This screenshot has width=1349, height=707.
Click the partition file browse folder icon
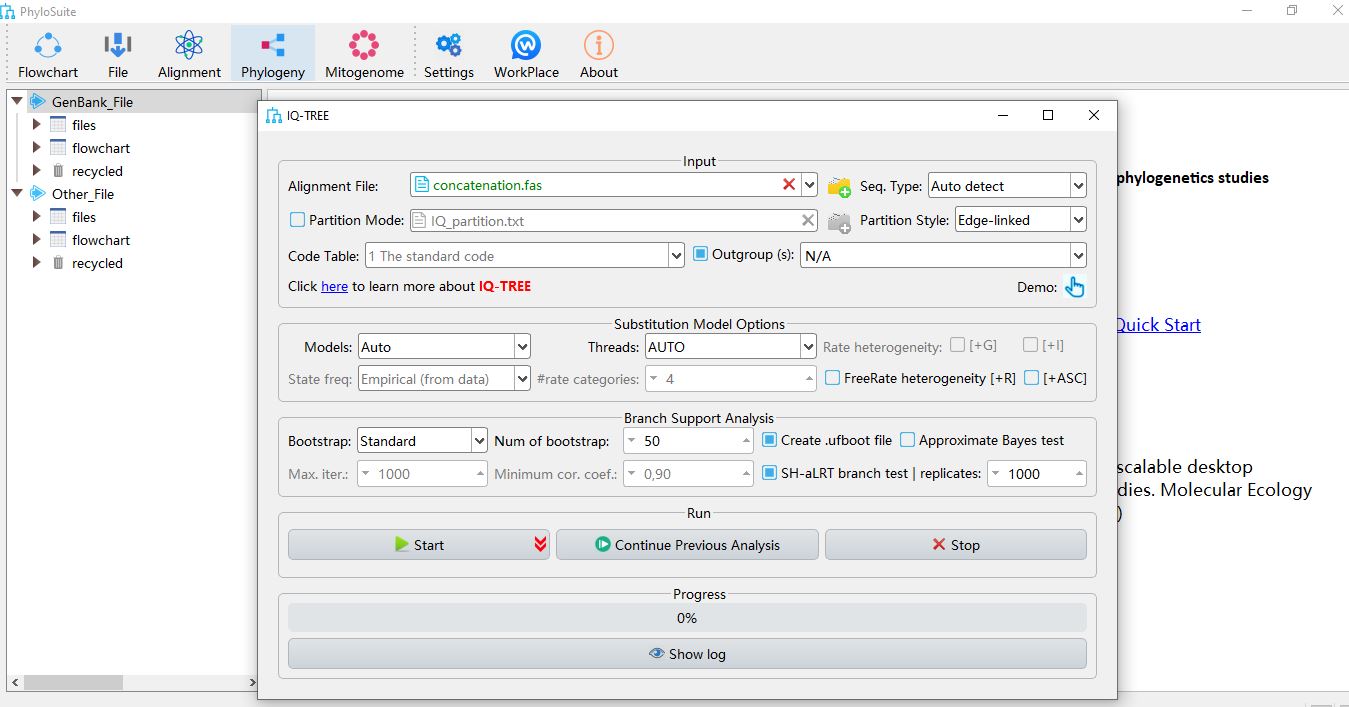[x=839, y=221]
